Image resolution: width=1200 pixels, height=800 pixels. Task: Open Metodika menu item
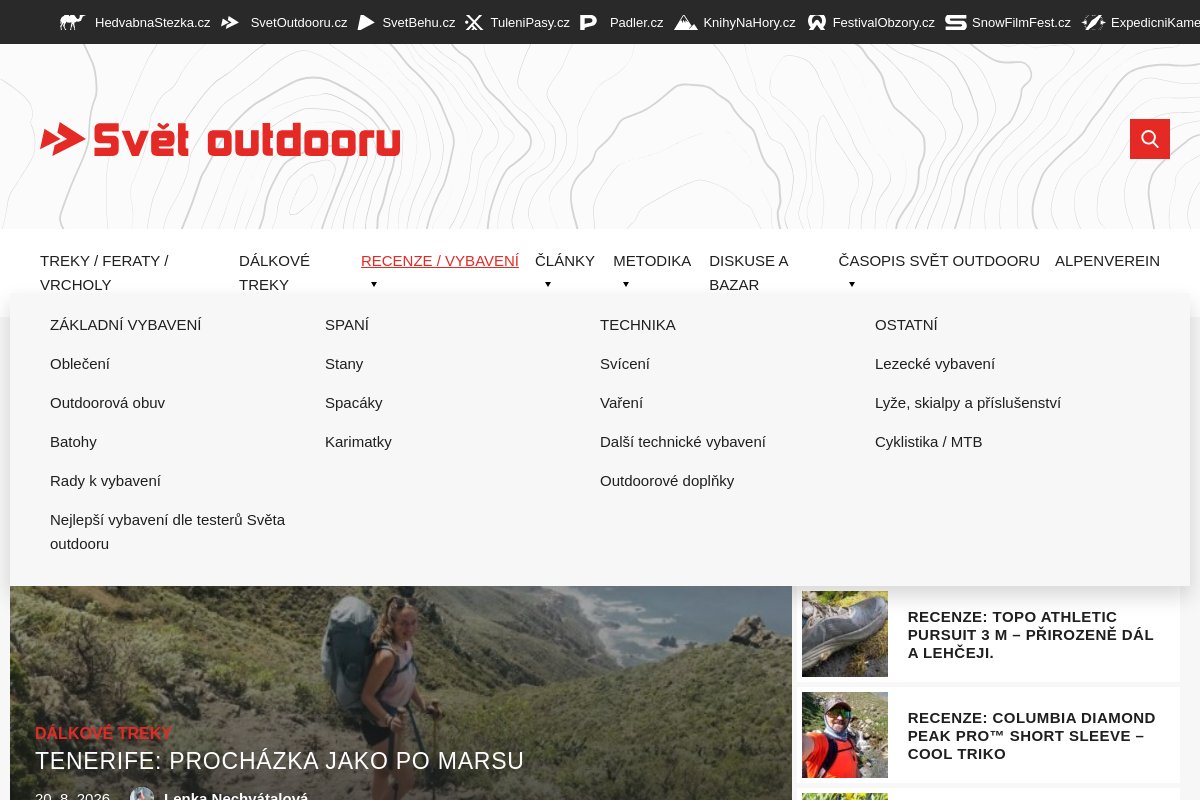pos(652,260)
